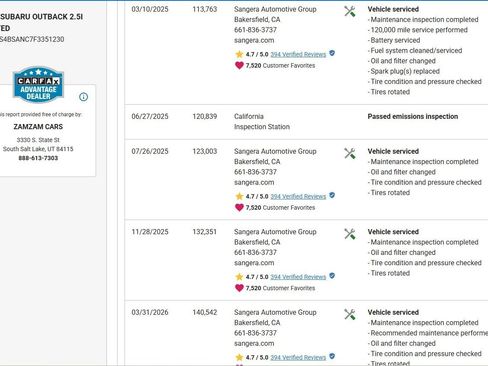The image size is (488, 366).
Task: Click the VIN number text S4BSANC7F3351230
Action: point(32,39)
